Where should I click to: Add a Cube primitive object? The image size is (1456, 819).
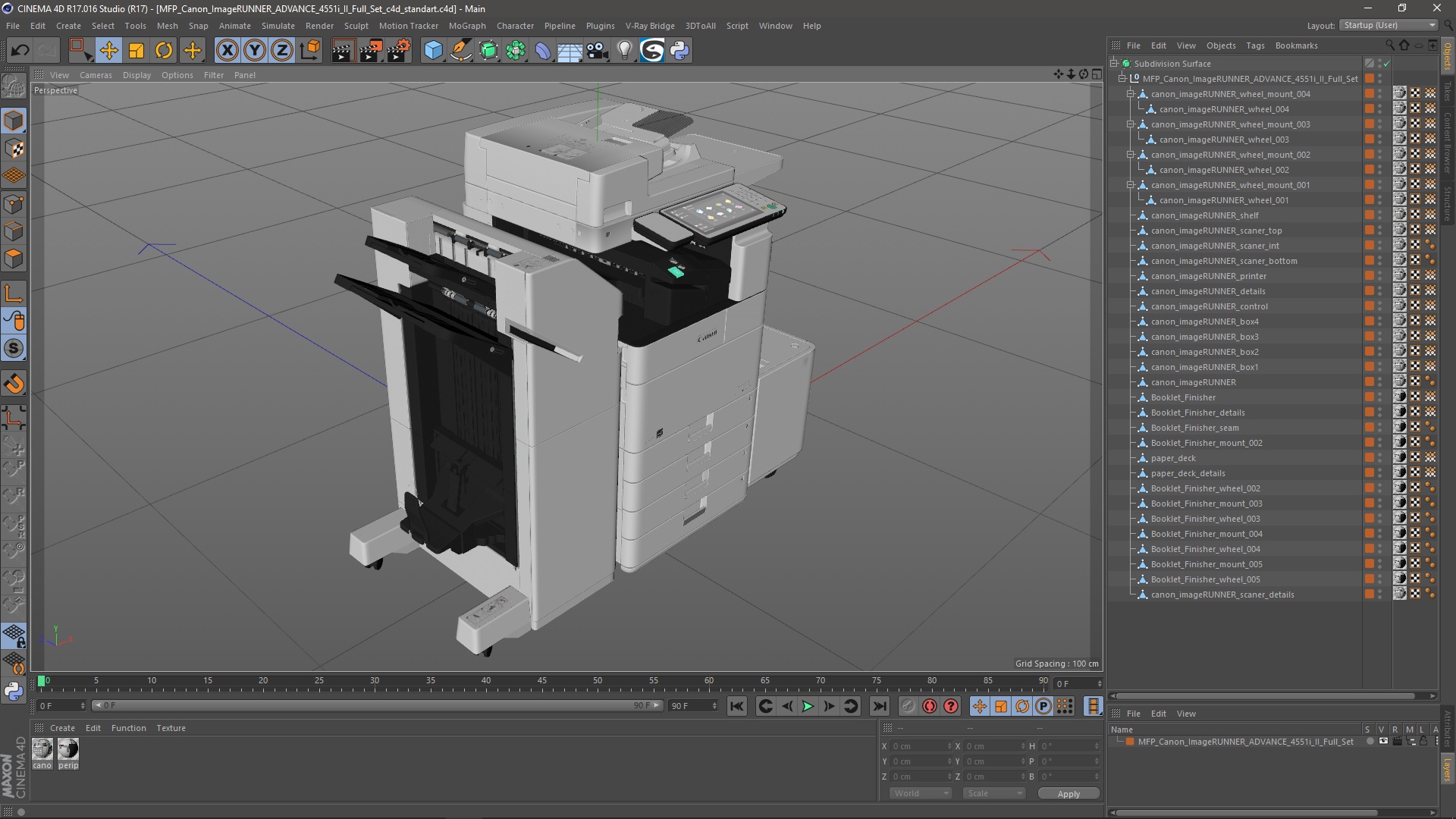point(433,51)
